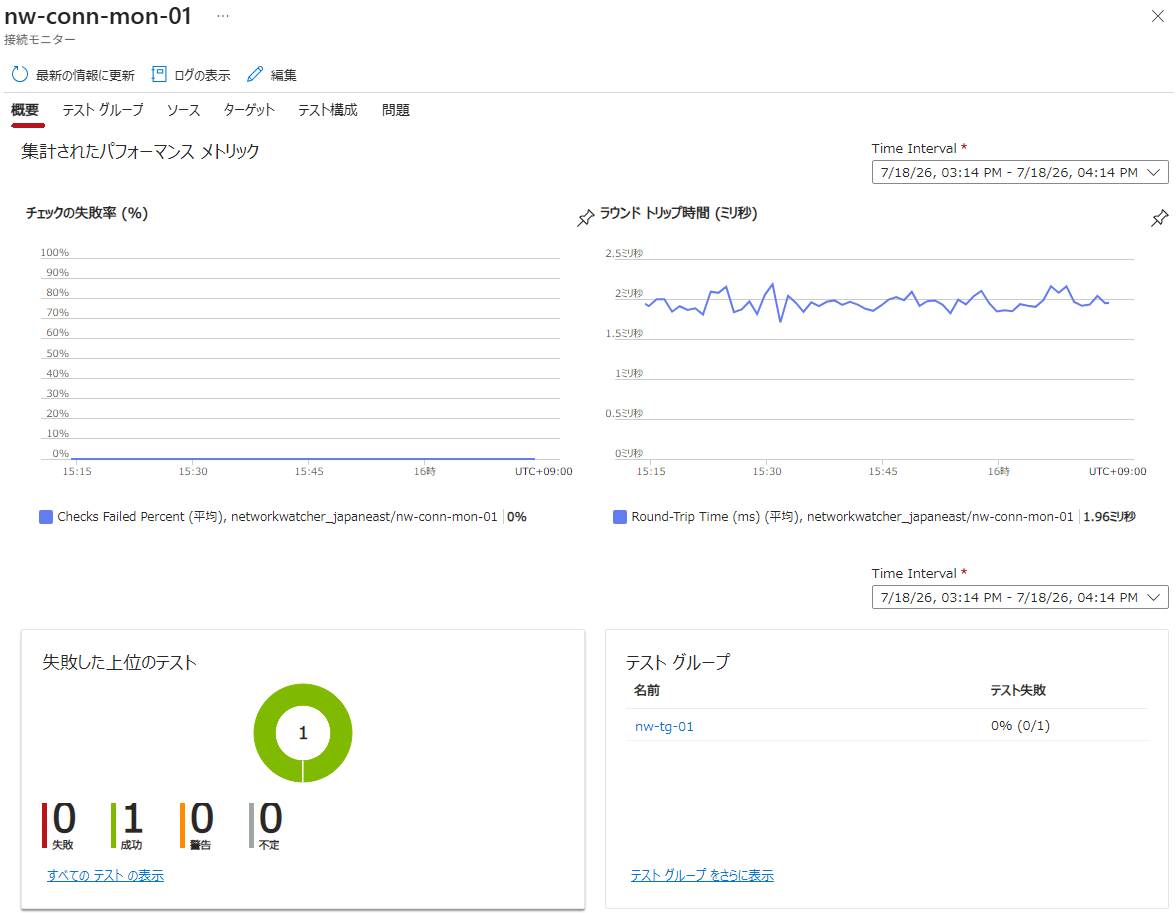Viewport: 1176px width, 913px height.
Task: Click the 集計されたパフォーマンス メトリック heading
Action: tap(140, 151)
